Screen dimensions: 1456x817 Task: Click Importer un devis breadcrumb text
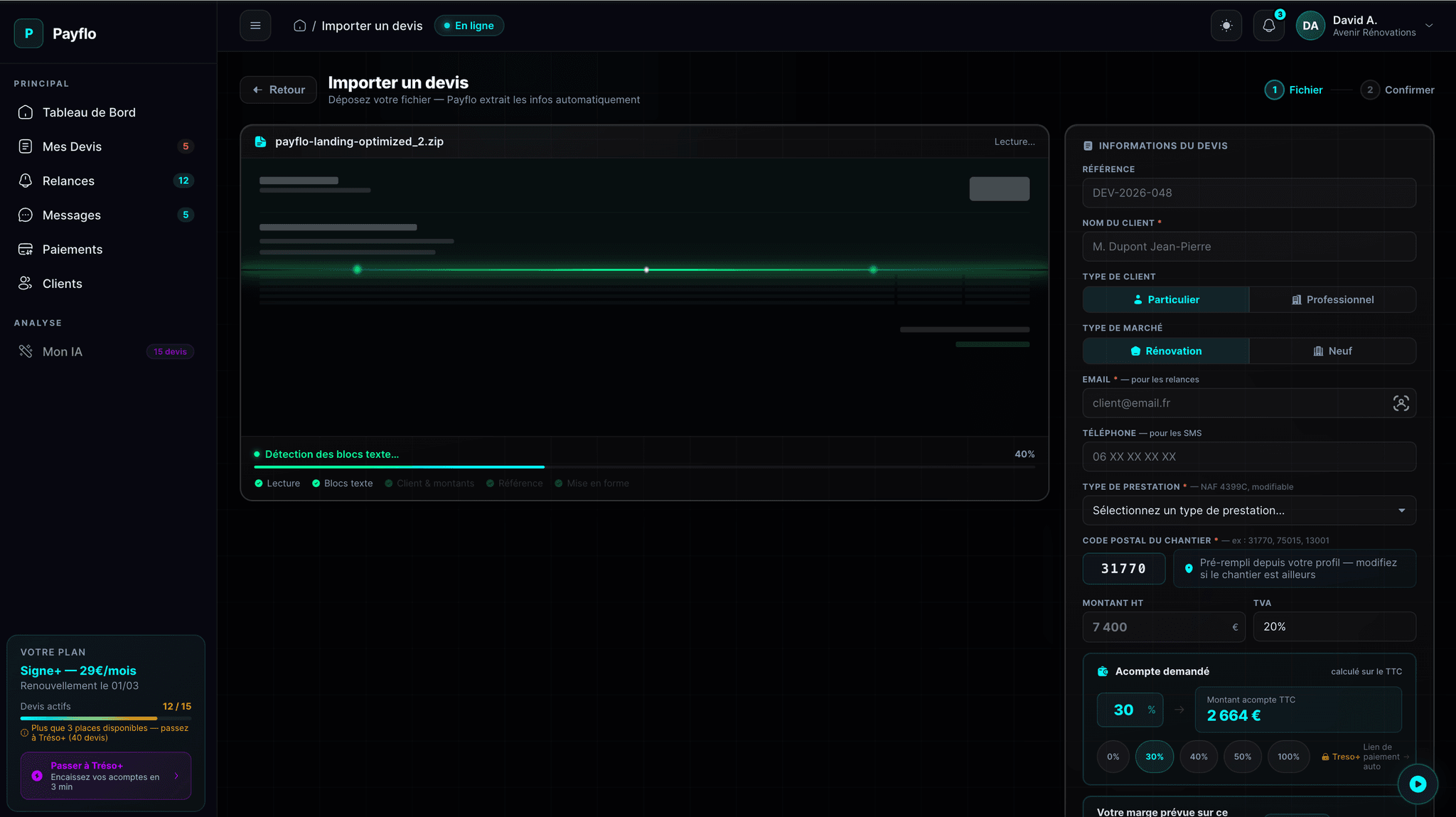click(372, 26)
